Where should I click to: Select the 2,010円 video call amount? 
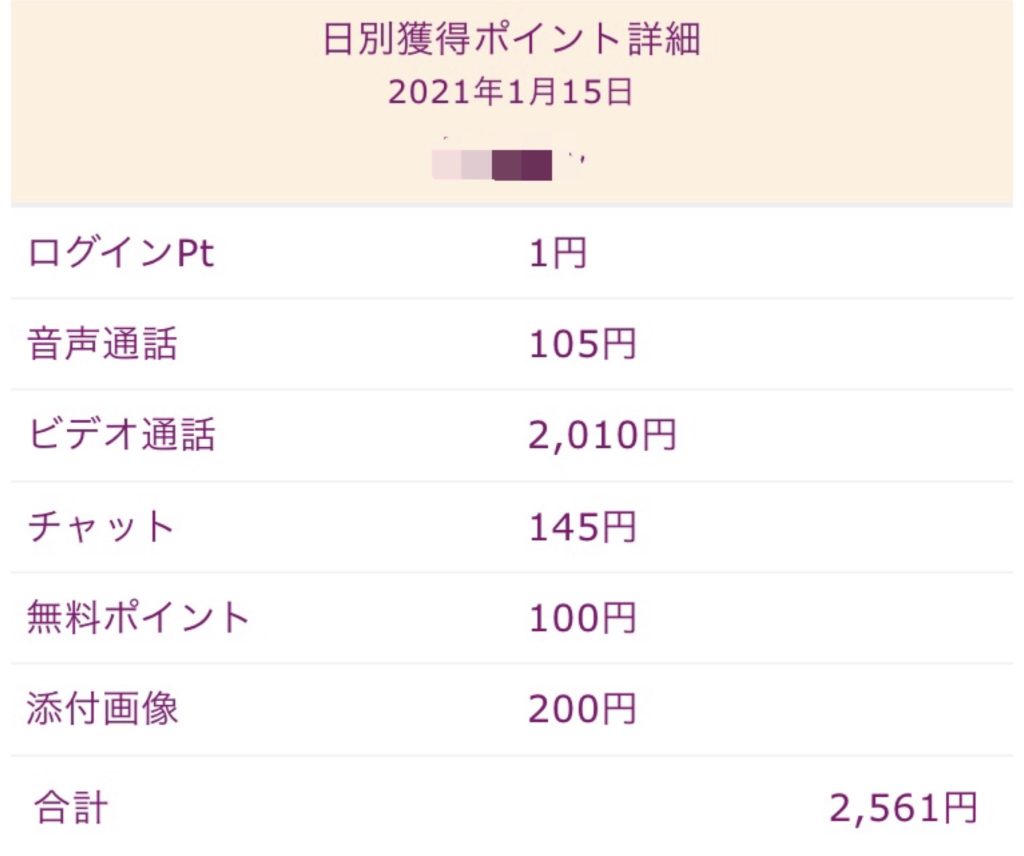pyautogui.click(x=602, y=436)
